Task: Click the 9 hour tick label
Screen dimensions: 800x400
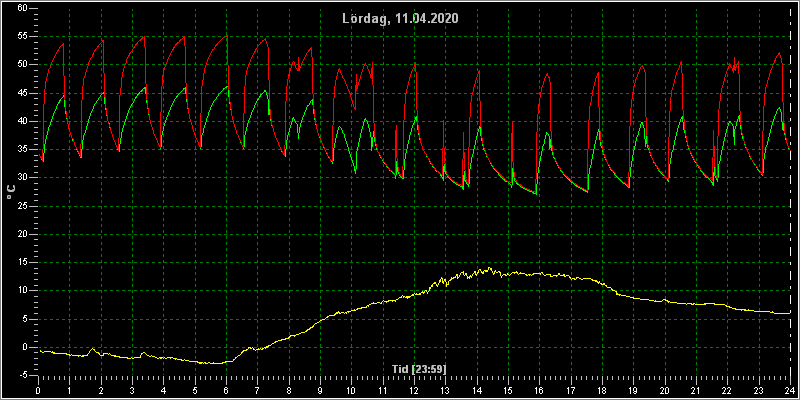Action: (320, 391)
